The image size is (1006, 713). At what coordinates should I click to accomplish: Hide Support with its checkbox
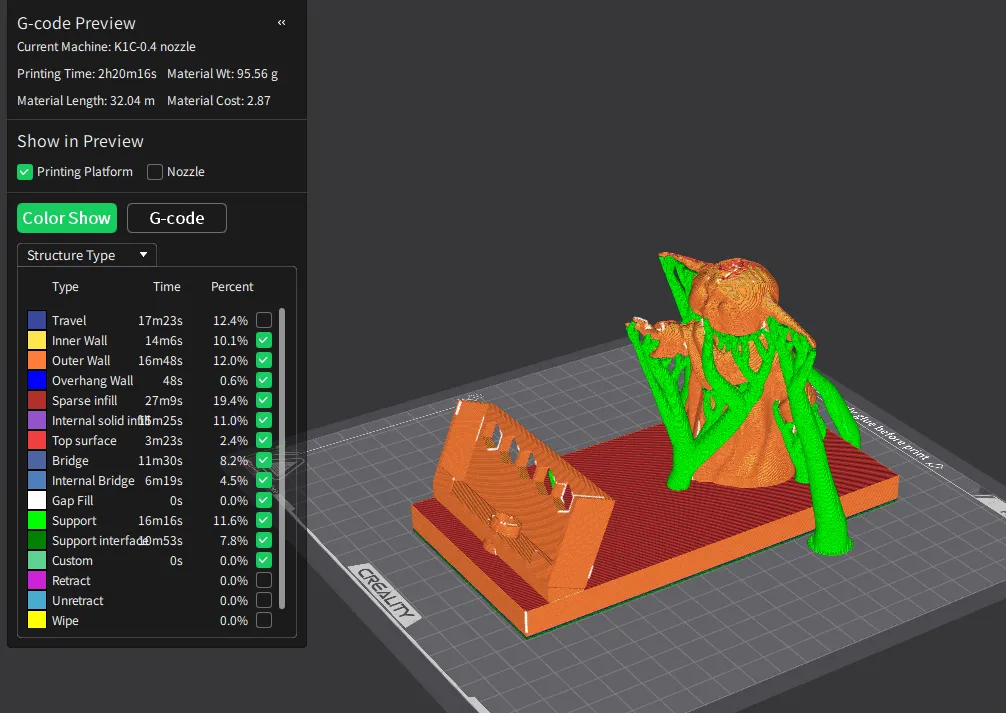[x=264, y=520]
